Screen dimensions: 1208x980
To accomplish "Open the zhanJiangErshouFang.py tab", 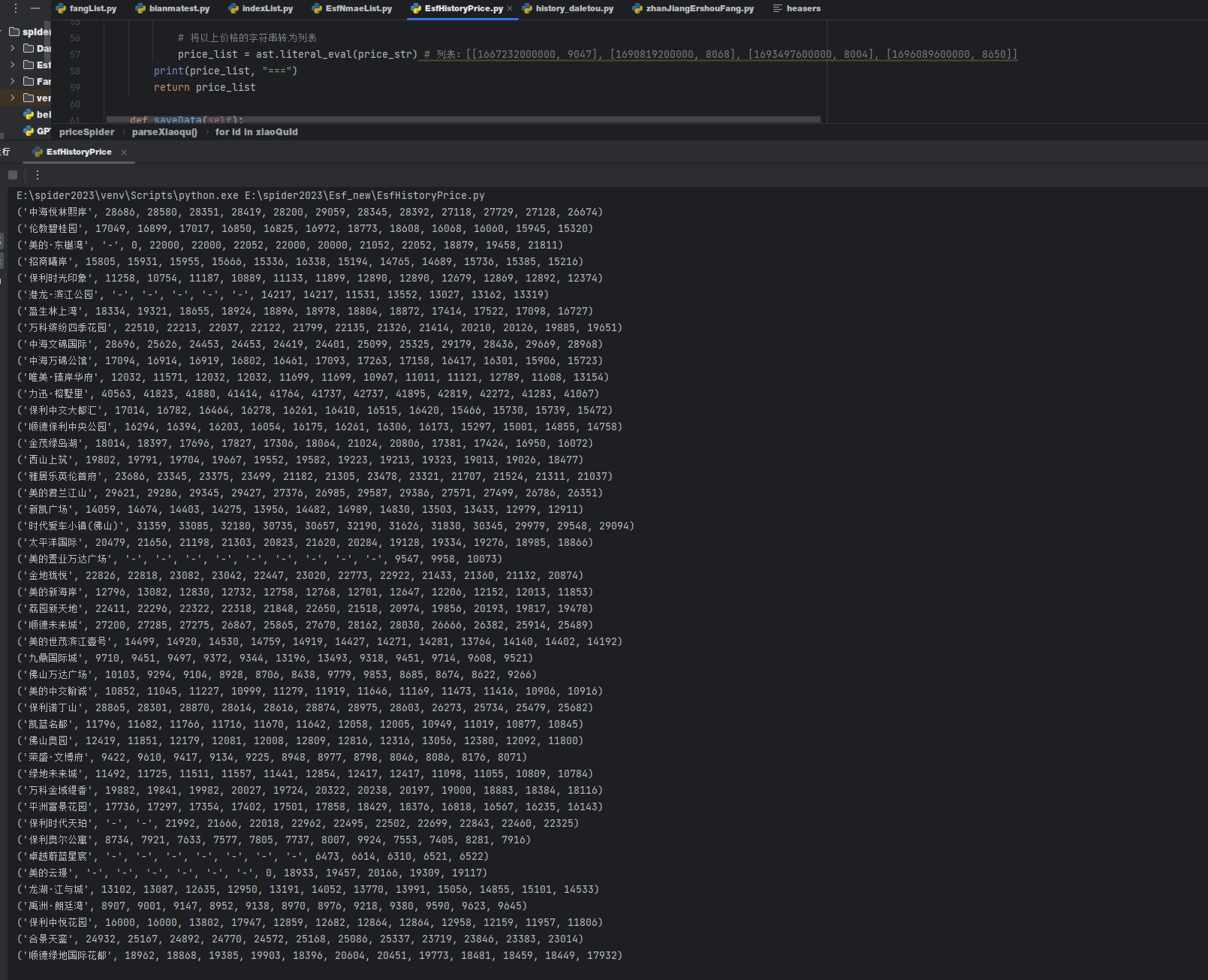I will [x=693, y=8].
